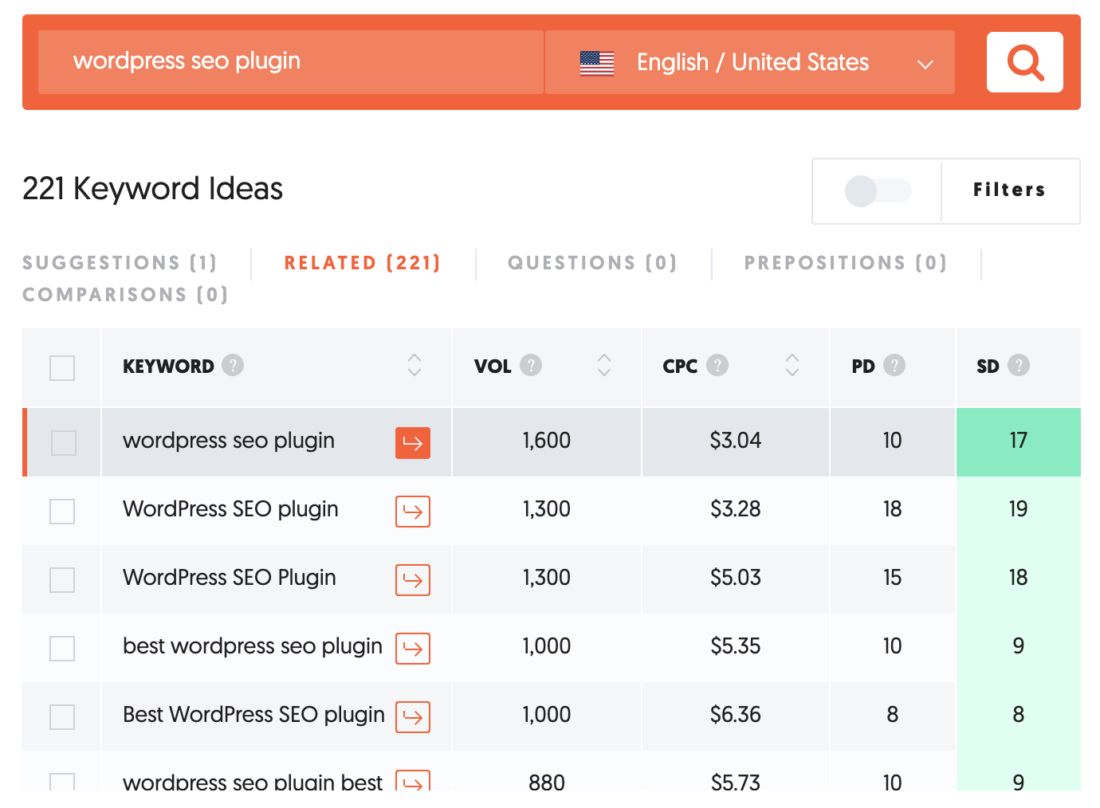Viewport: 1100px width, 808px height.
Task: Click the Filters button
Action: tap(1010, 190)
